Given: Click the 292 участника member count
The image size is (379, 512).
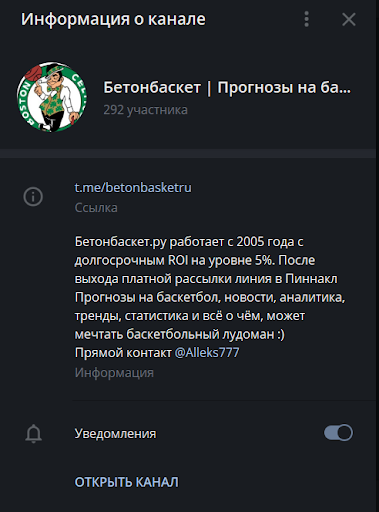Looking at the screenshot, I should pyautogui.click(x=145, y=110).
